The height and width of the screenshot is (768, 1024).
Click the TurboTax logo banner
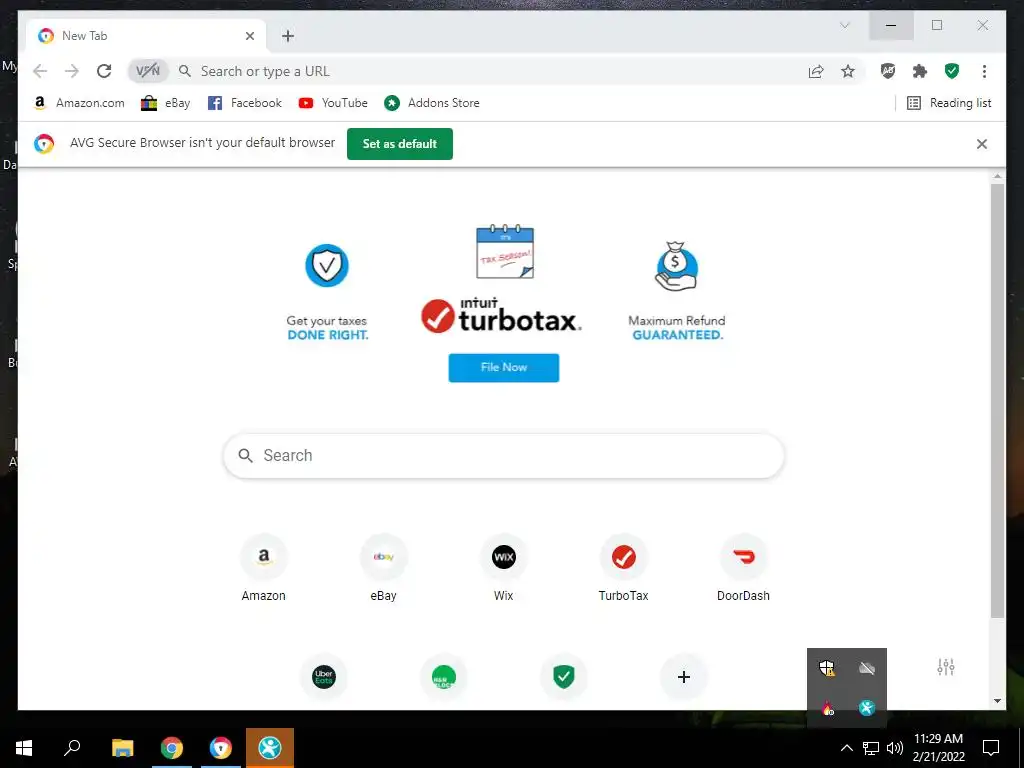501,316
